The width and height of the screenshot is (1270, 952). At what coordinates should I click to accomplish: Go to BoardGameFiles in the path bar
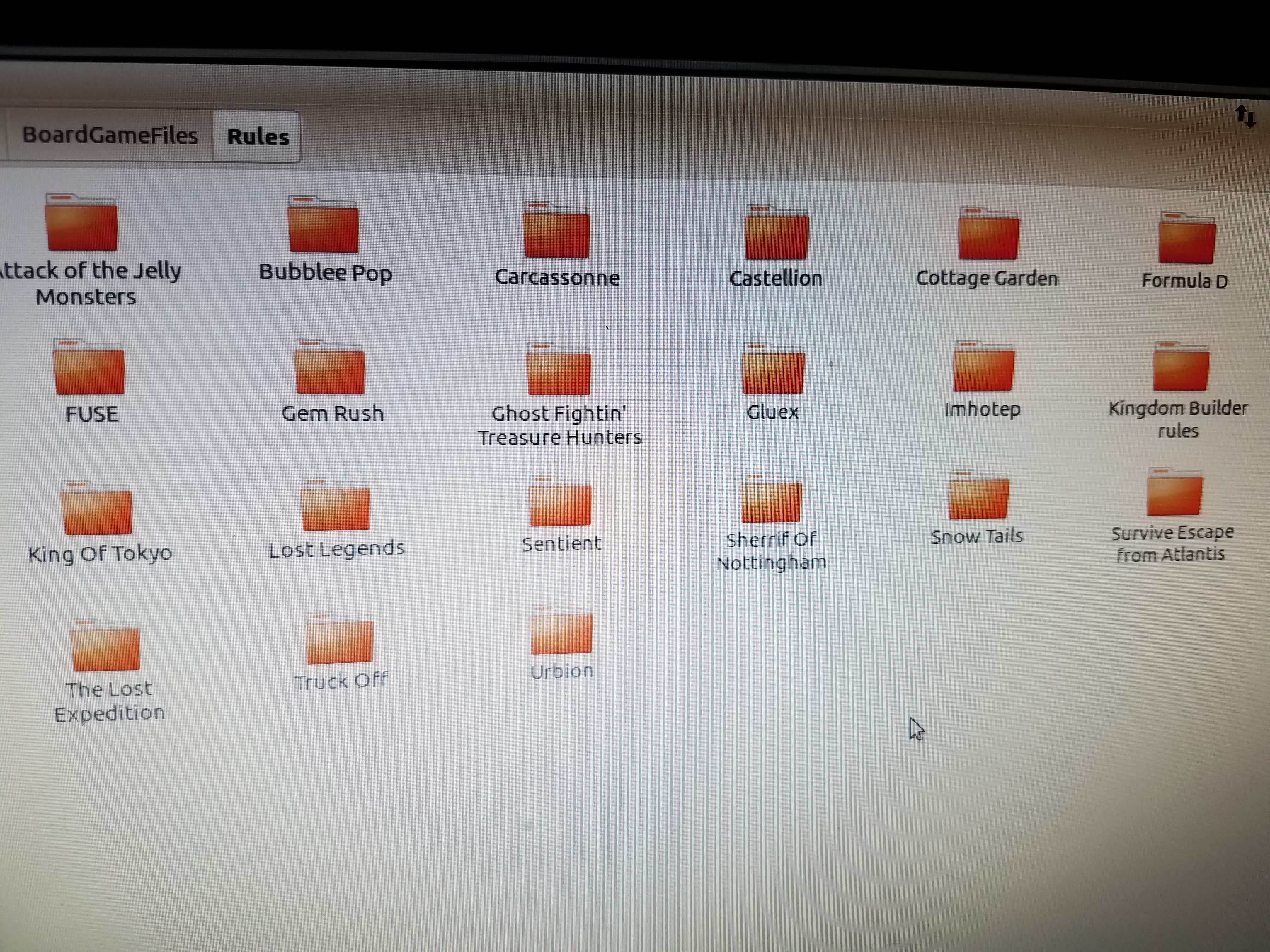coord(110,135)
